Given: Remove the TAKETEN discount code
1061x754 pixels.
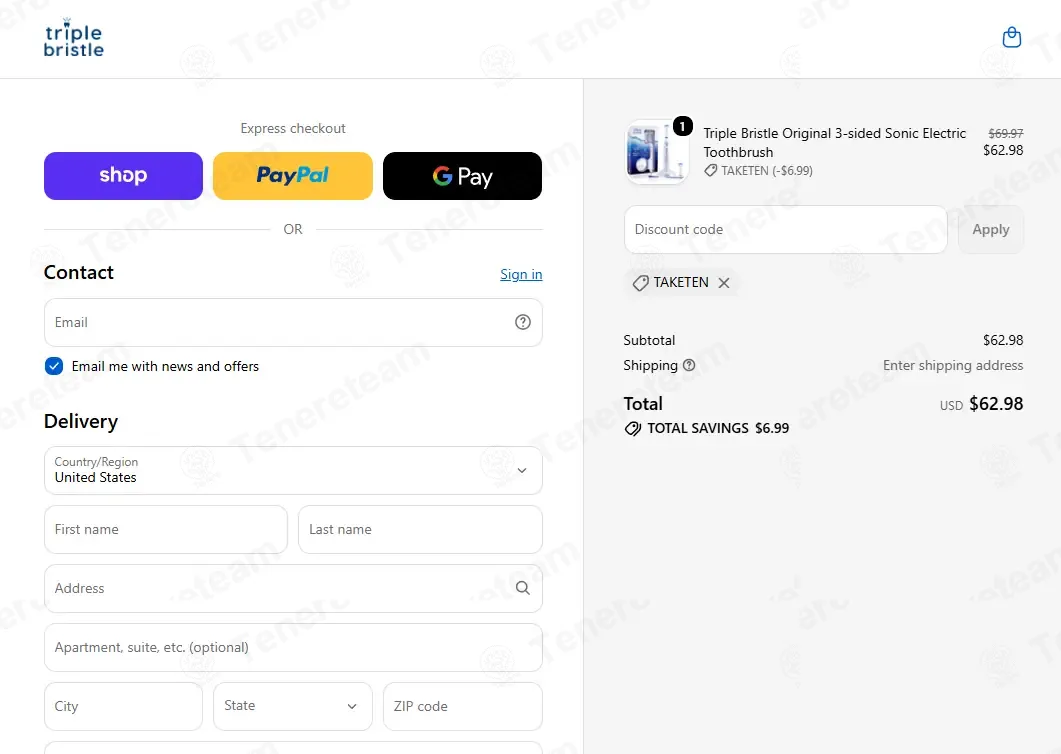Looking at the screenshot, I should [724, 283].
